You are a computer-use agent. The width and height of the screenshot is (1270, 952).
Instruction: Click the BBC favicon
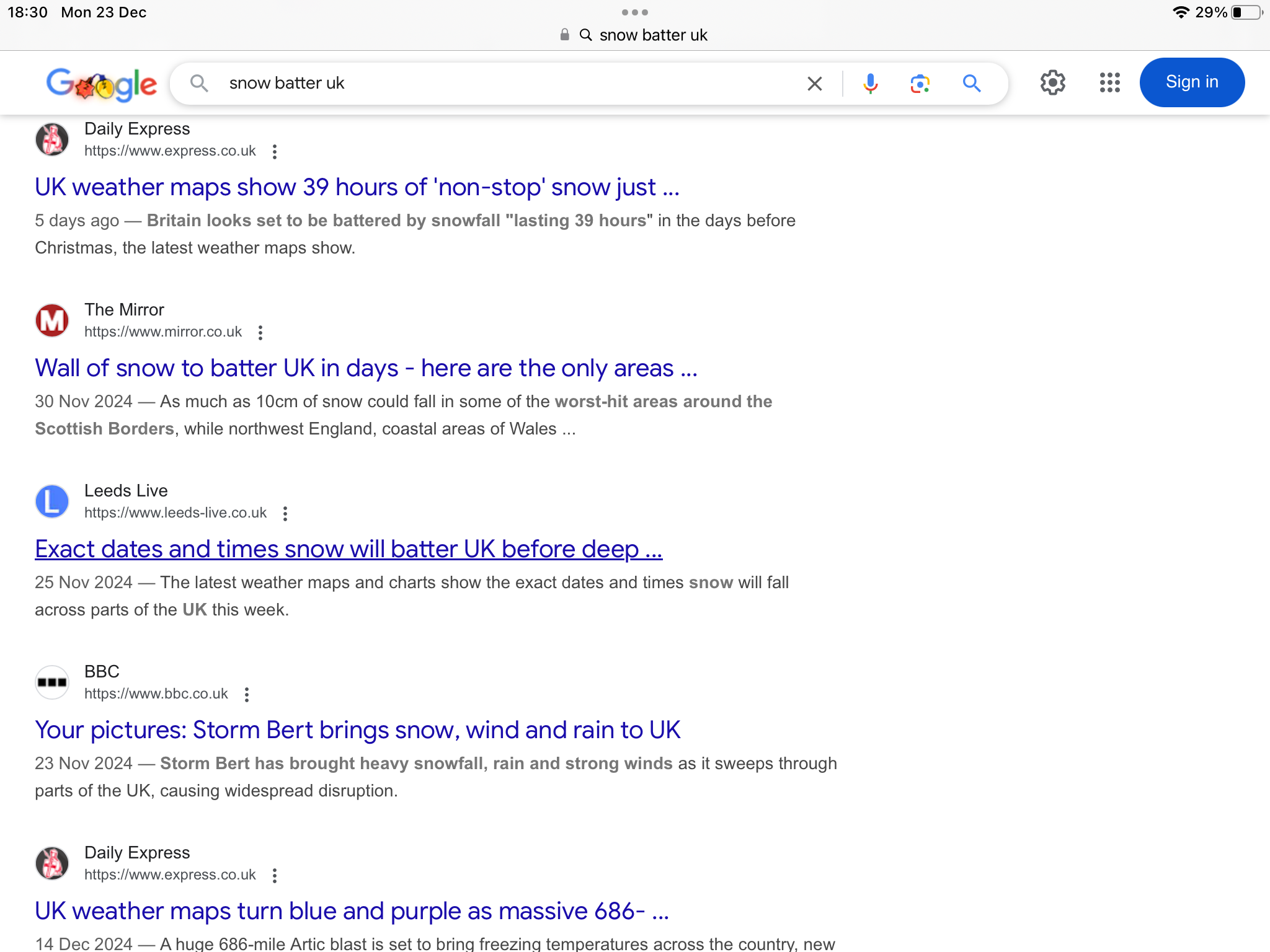pos(52,682)
